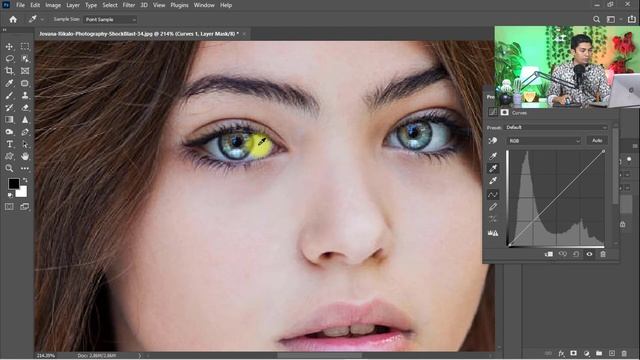Click the delete adjustment trash icon in Properties
Image resolution: width=640 pixels, height=360 pixels.
(x=603, y=254)
